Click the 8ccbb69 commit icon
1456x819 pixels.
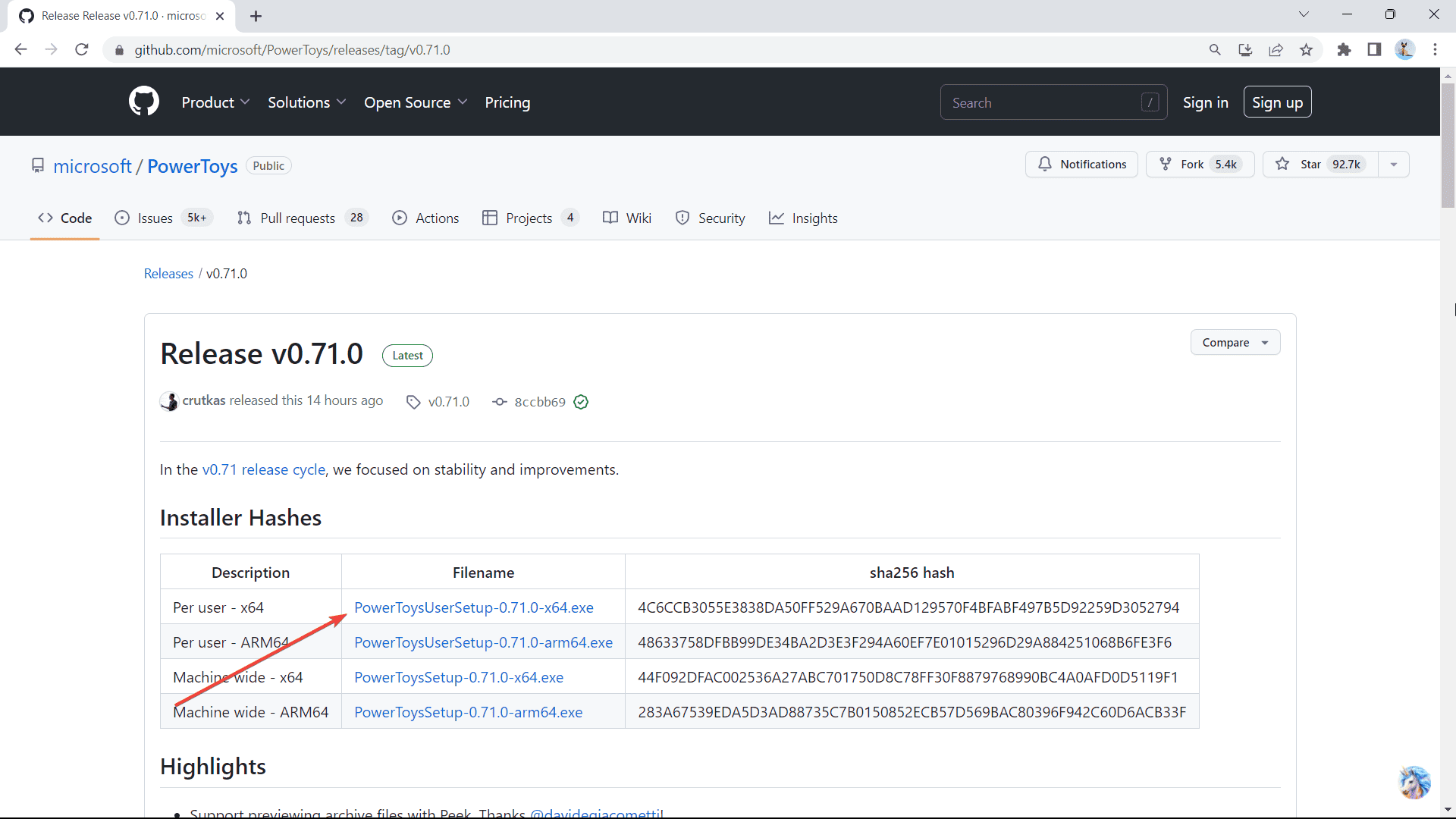click(x=499, y=402)
